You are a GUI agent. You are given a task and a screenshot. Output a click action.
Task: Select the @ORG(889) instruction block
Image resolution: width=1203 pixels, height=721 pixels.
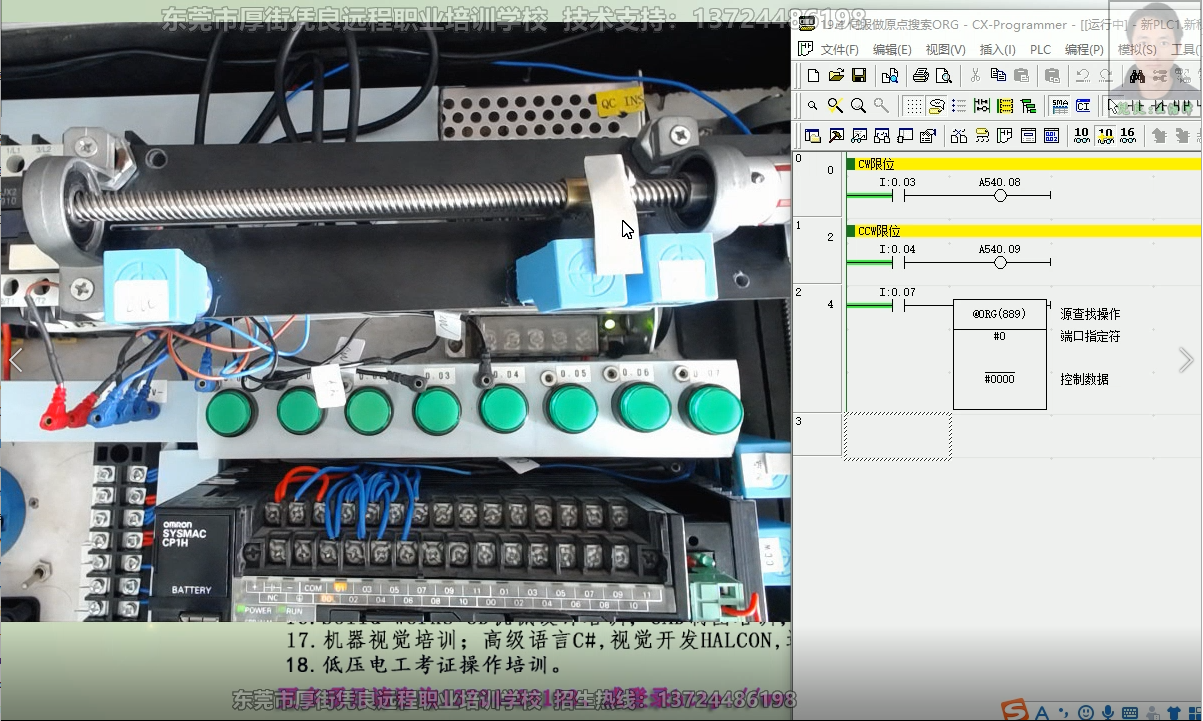[1000, 355]
